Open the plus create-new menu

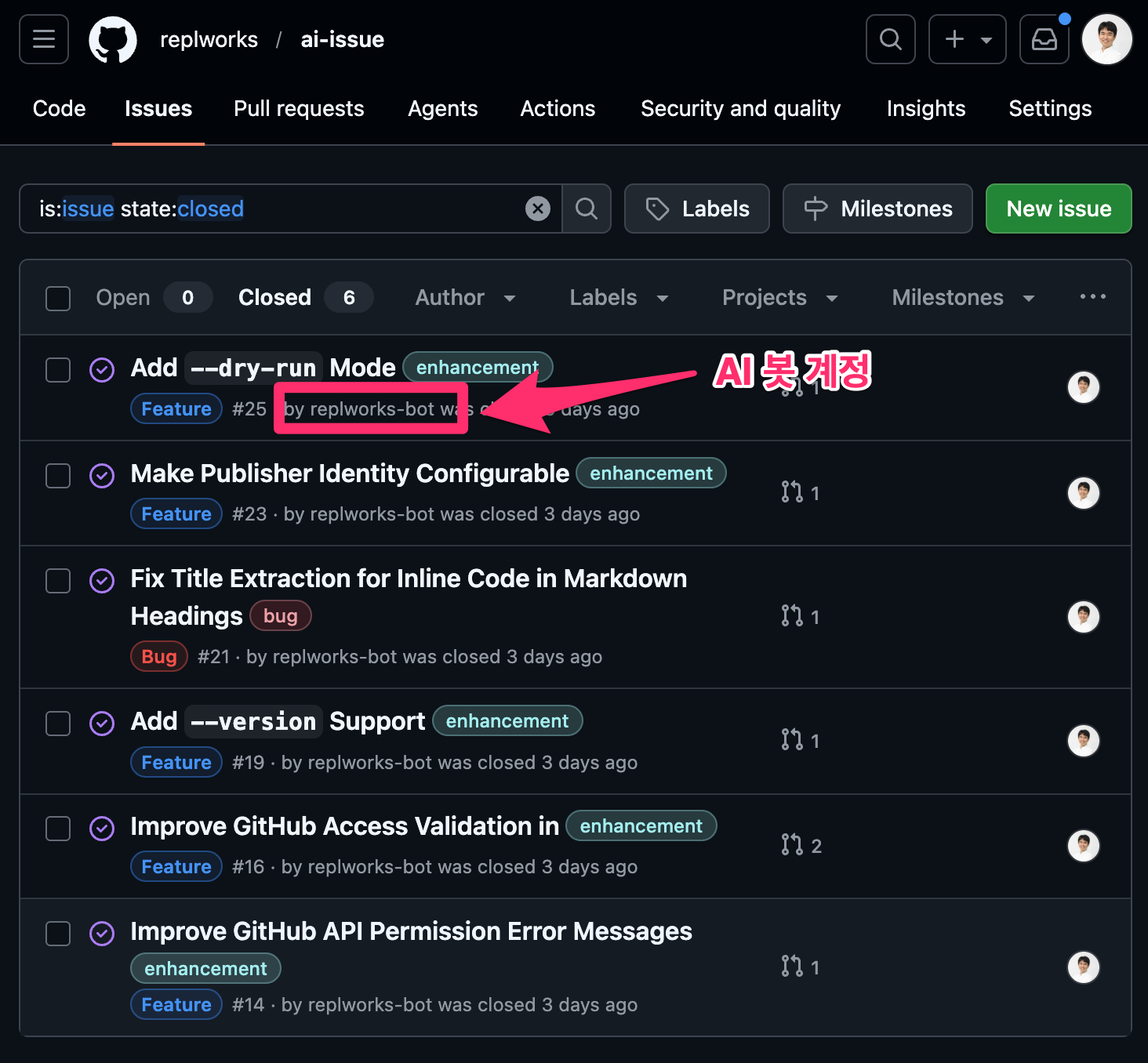pyautogui.click(x=968, y=39)
